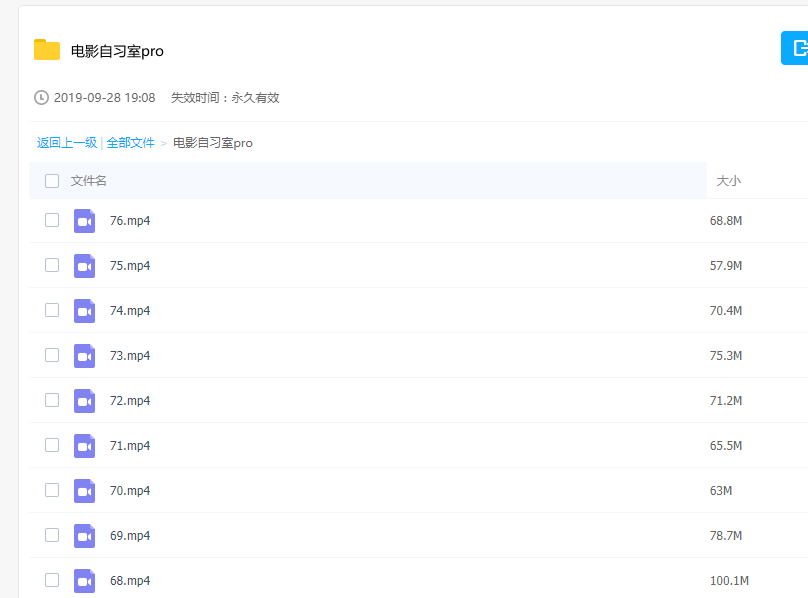Click the share date 2019-09-28 19:08

[x=105, y=97]
